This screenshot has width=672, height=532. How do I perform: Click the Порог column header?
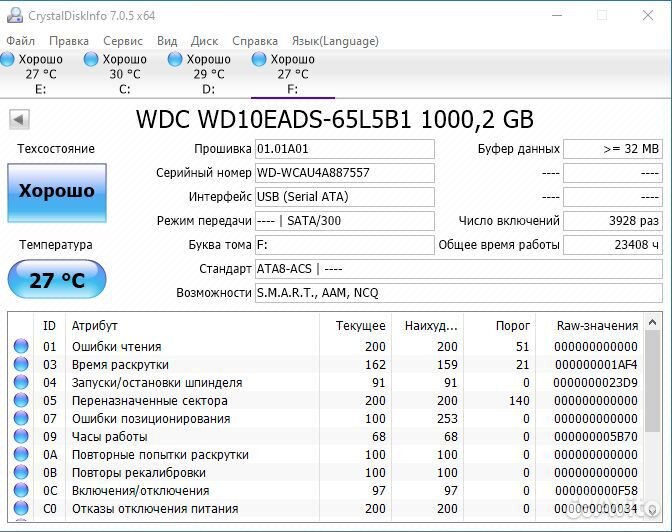point(499,326)
